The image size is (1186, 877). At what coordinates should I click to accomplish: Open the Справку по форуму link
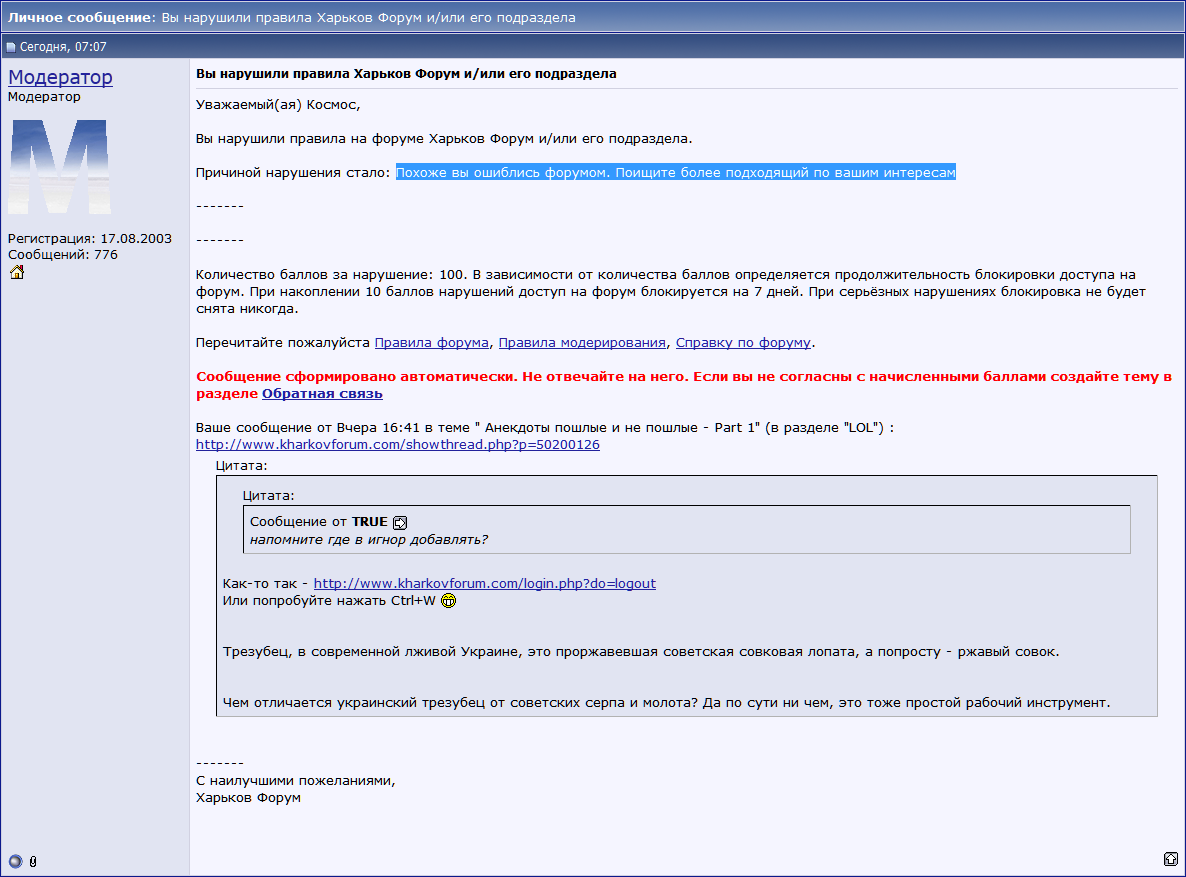[x=743, y=342]
